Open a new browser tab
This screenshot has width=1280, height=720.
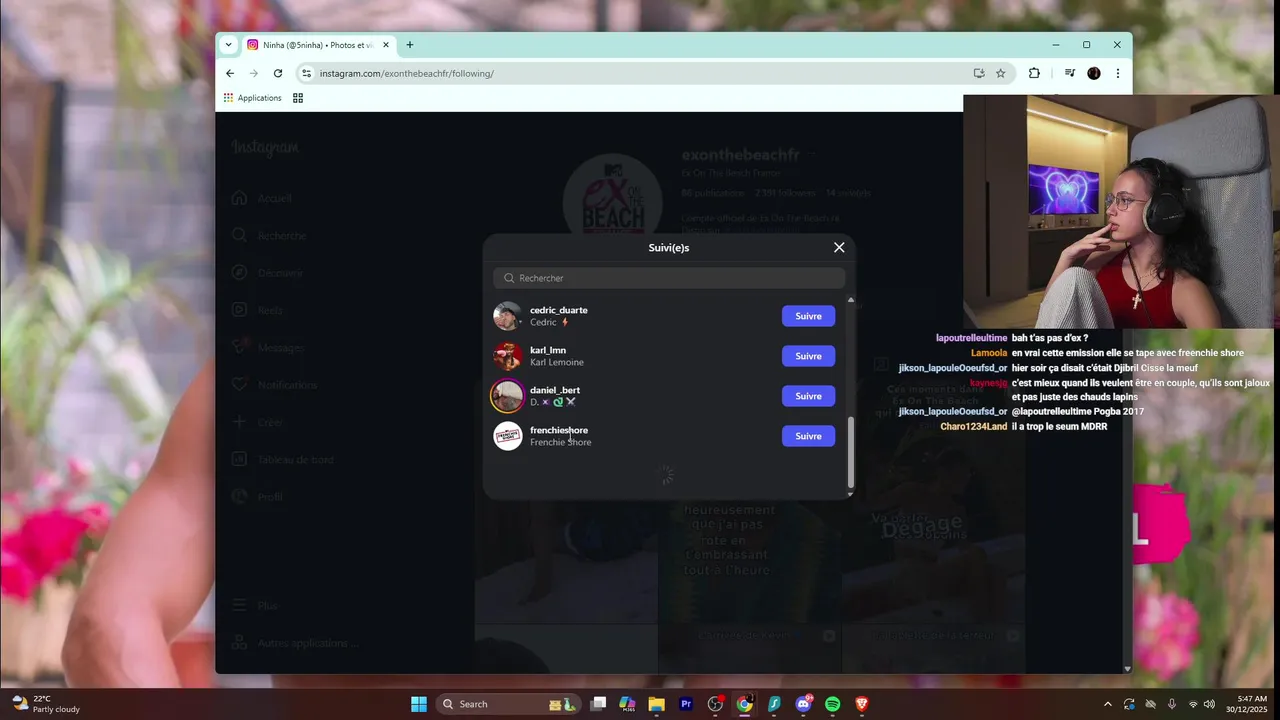point(409,45)
